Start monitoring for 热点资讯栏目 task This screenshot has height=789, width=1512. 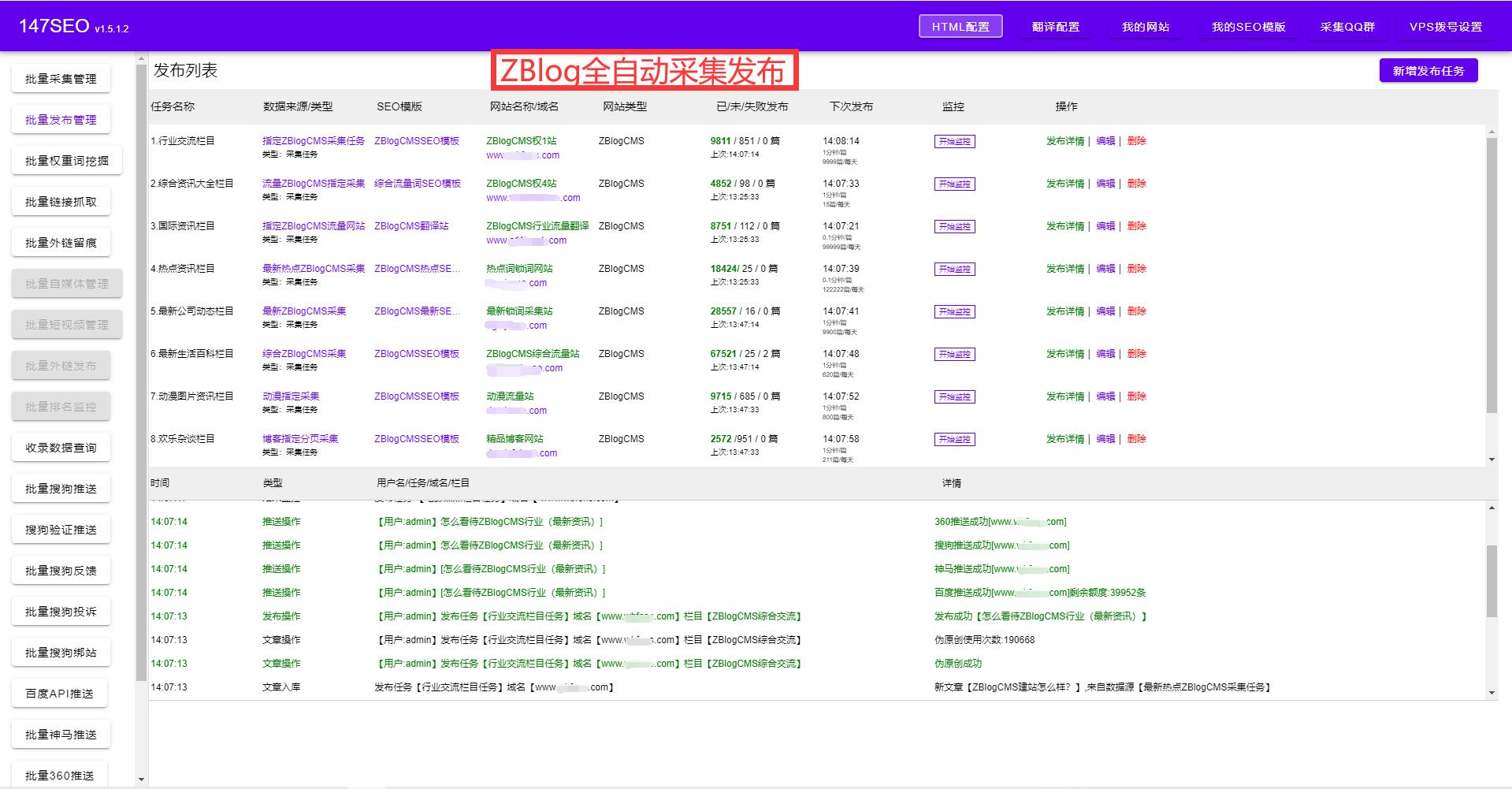[954, 270]
